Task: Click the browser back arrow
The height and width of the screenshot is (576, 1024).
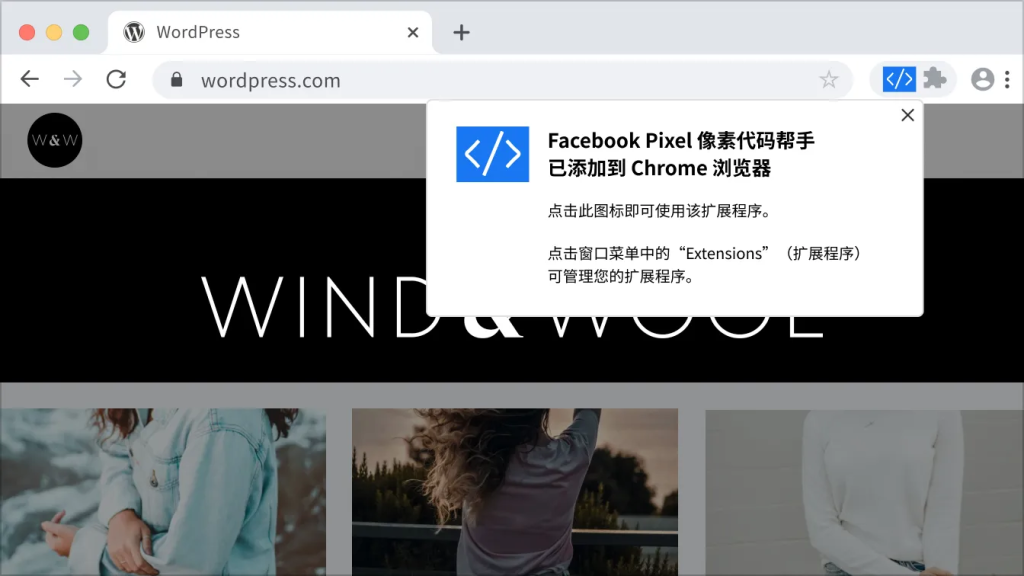Action: click(29, 80)
